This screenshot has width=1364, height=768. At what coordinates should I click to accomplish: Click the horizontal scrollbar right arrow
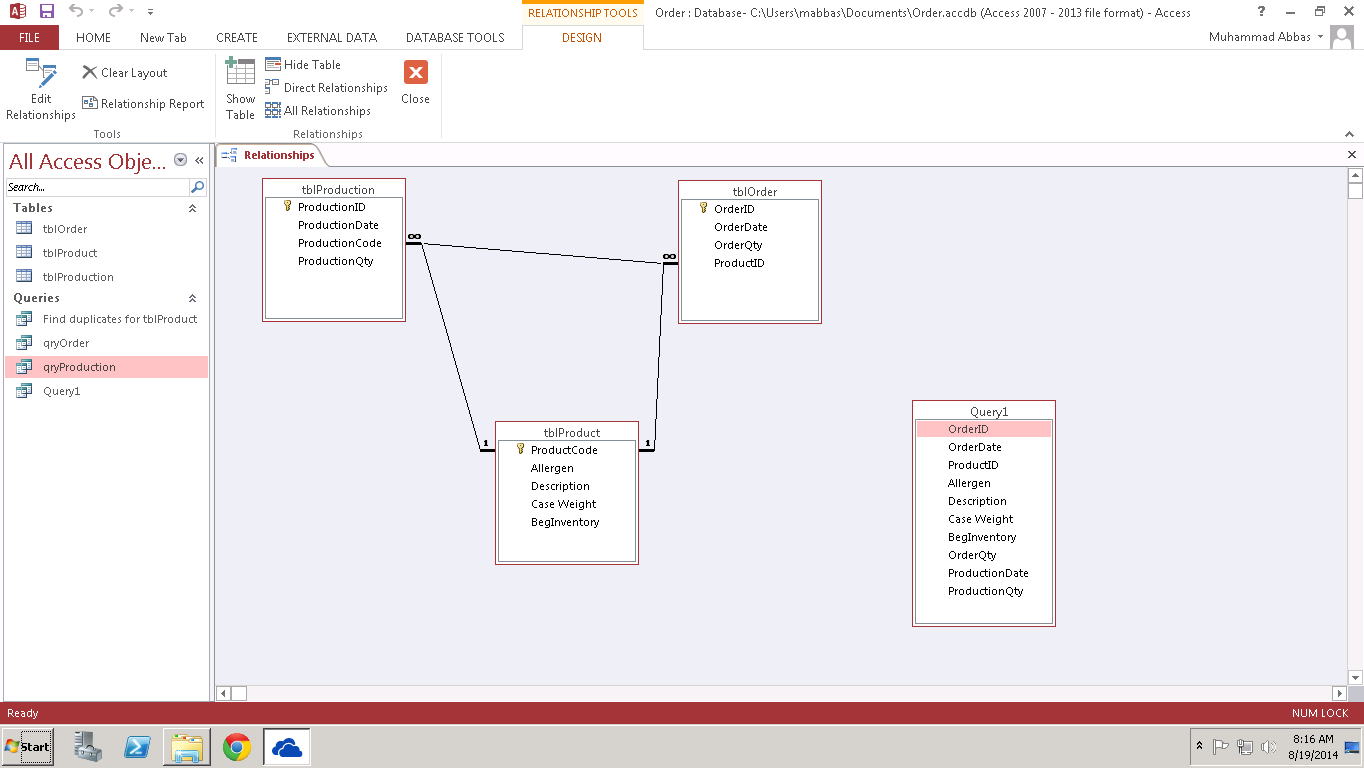(1340, 693)
